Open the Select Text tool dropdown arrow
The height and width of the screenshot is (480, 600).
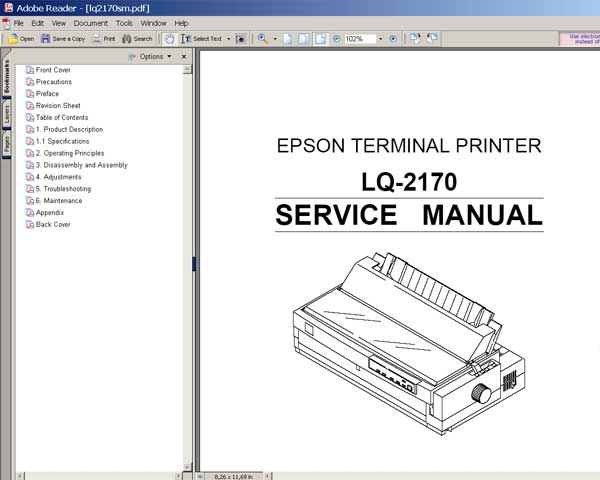(228, 39)
